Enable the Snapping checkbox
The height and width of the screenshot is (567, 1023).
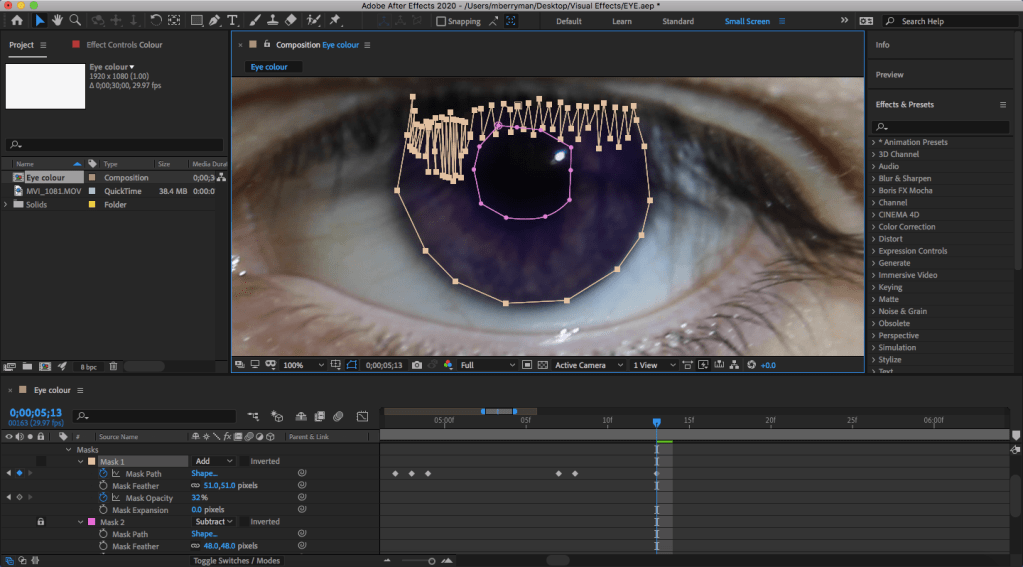(442, 21)
